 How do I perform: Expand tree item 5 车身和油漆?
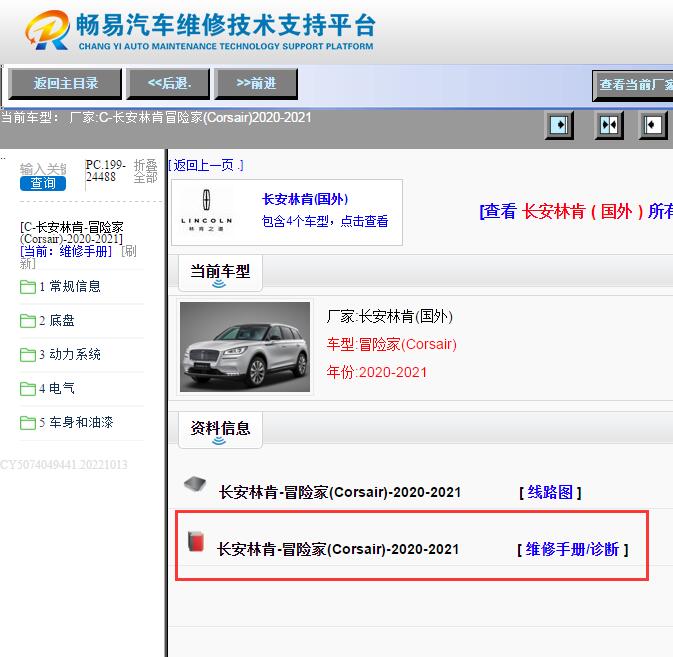[76, 422]
